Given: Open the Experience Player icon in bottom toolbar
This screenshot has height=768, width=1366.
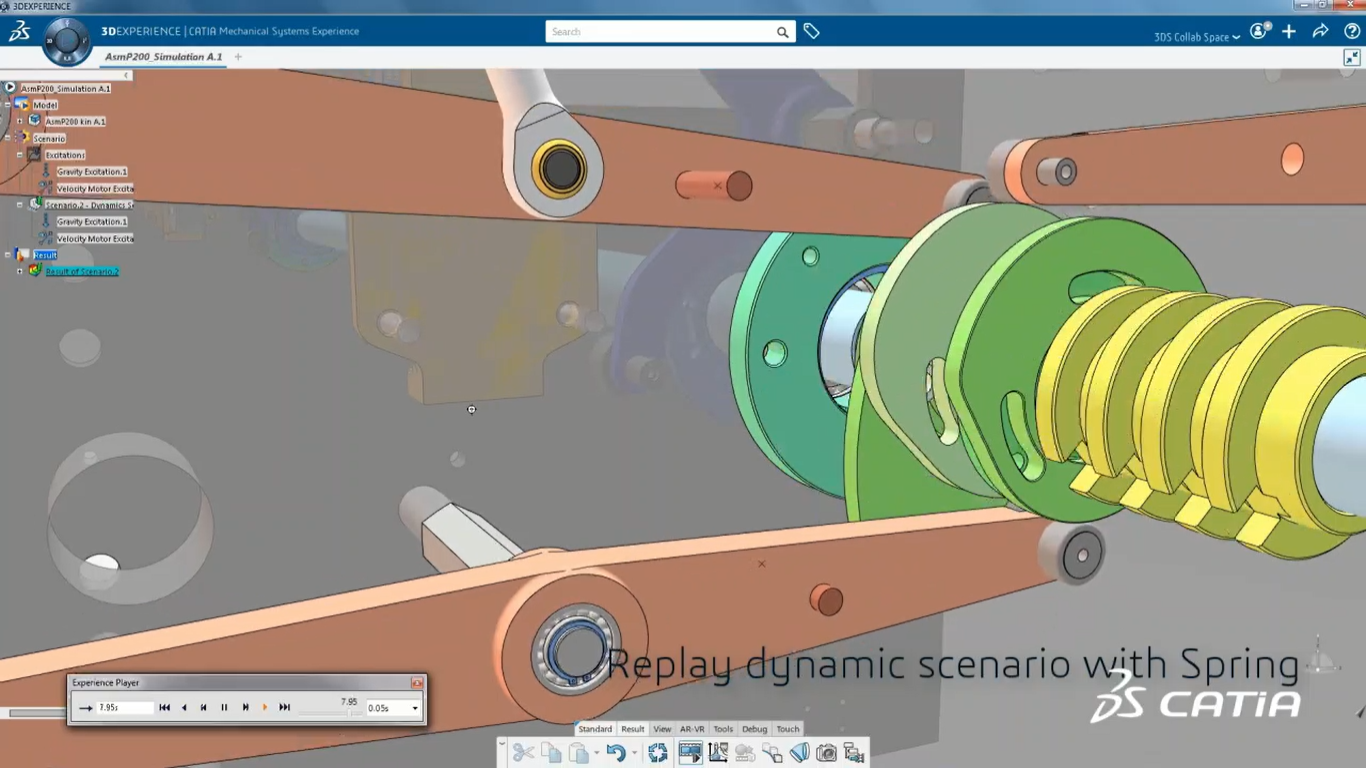Looking at the screenshot, I should 690,752.
